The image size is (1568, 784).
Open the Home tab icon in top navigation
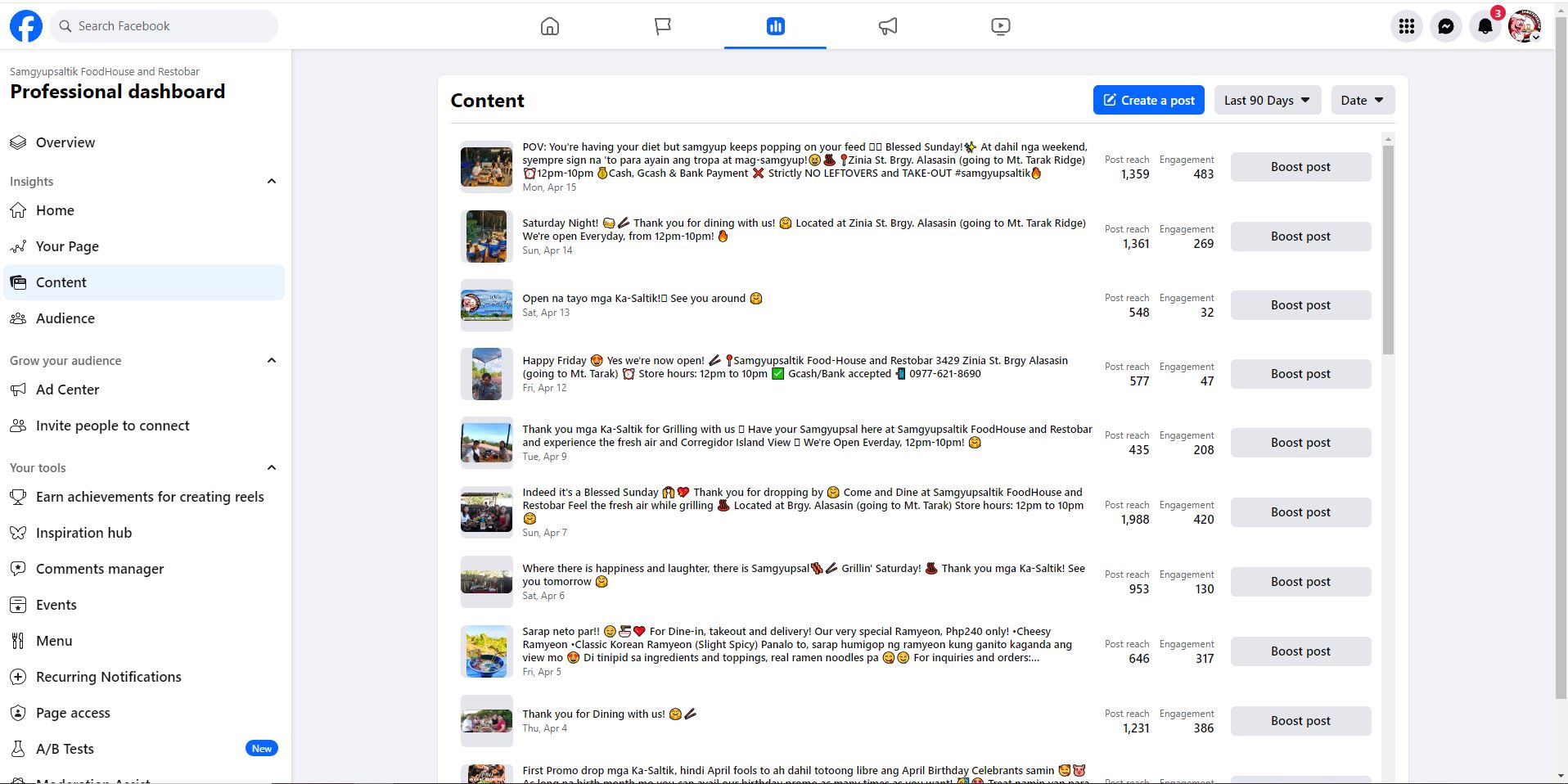coord(550,26)
